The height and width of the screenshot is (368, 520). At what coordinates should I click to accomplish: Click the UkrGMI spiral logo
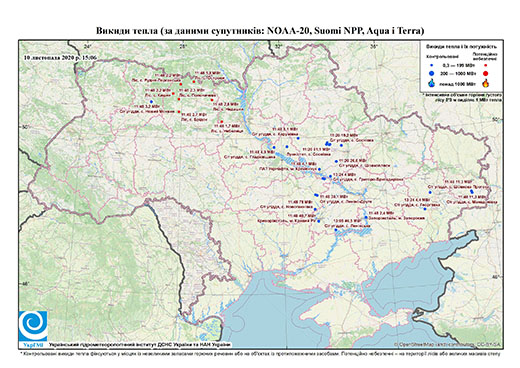(33, 325)
